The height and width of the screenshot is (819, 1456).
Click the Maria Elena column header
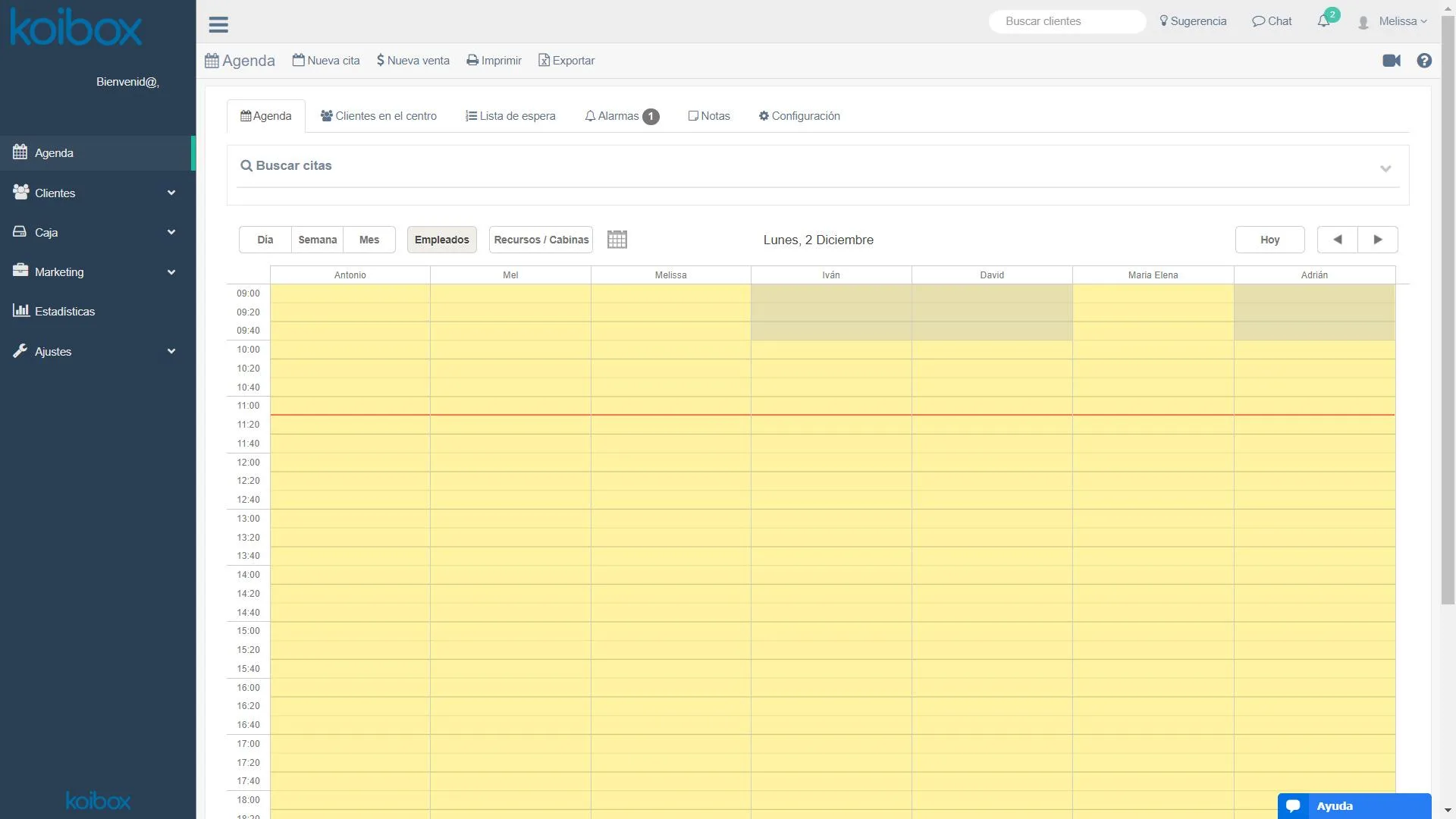1153,275
